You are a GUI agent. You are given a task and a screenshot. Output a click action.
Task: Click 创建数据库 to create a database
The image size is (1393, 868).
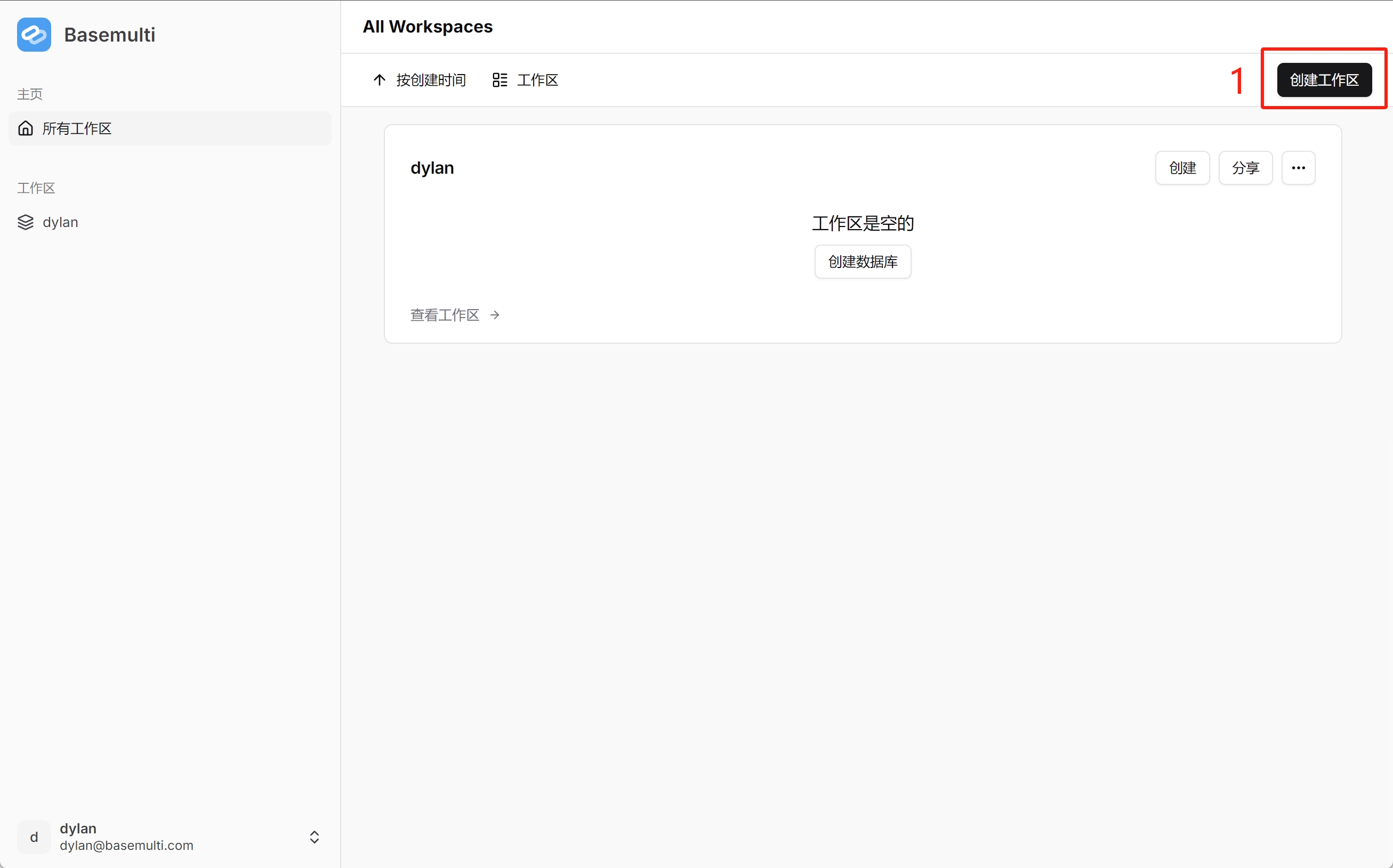point(862,262)
